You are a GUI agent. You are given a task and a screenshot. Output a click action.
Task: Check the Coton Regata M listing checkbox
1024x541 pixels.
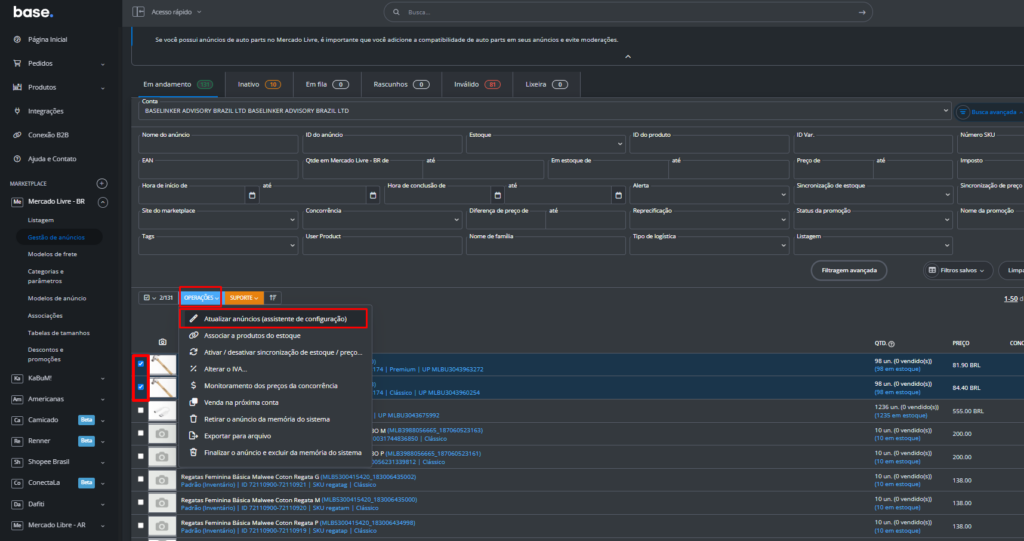140,502
